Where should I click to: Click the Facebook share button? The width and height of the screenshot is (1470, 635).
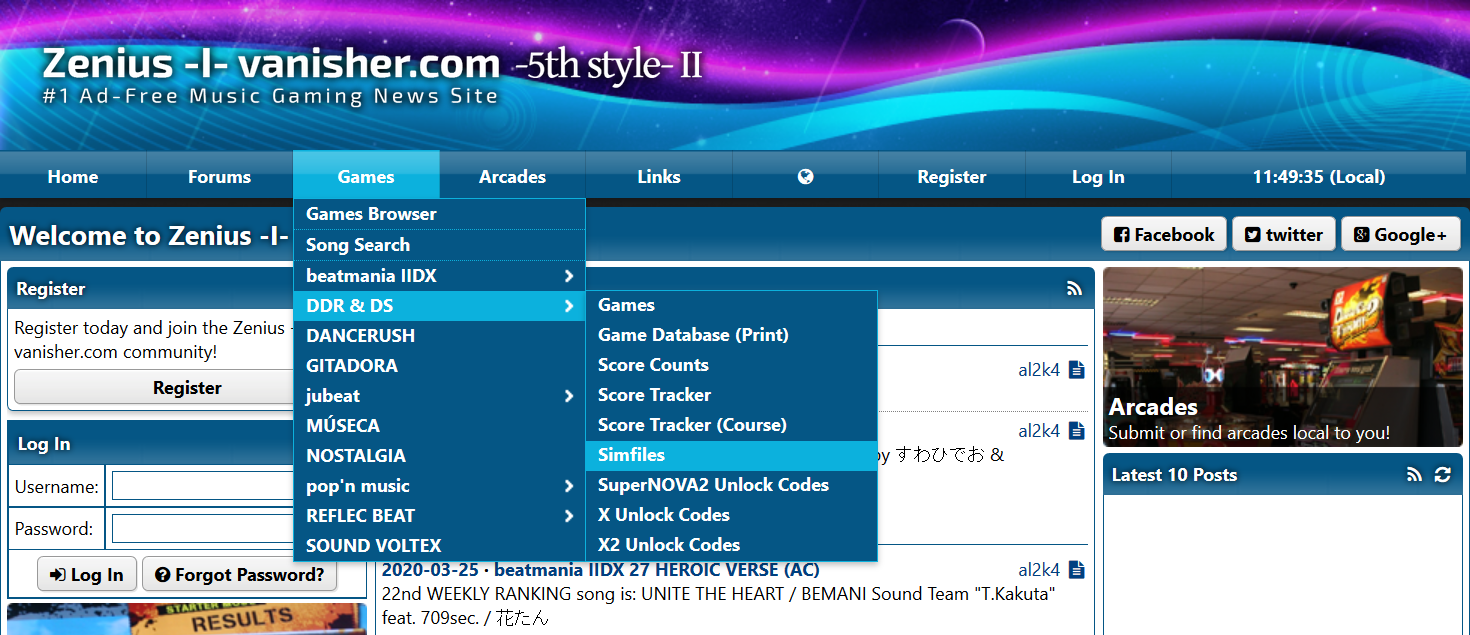click(x=1164, y=235)
